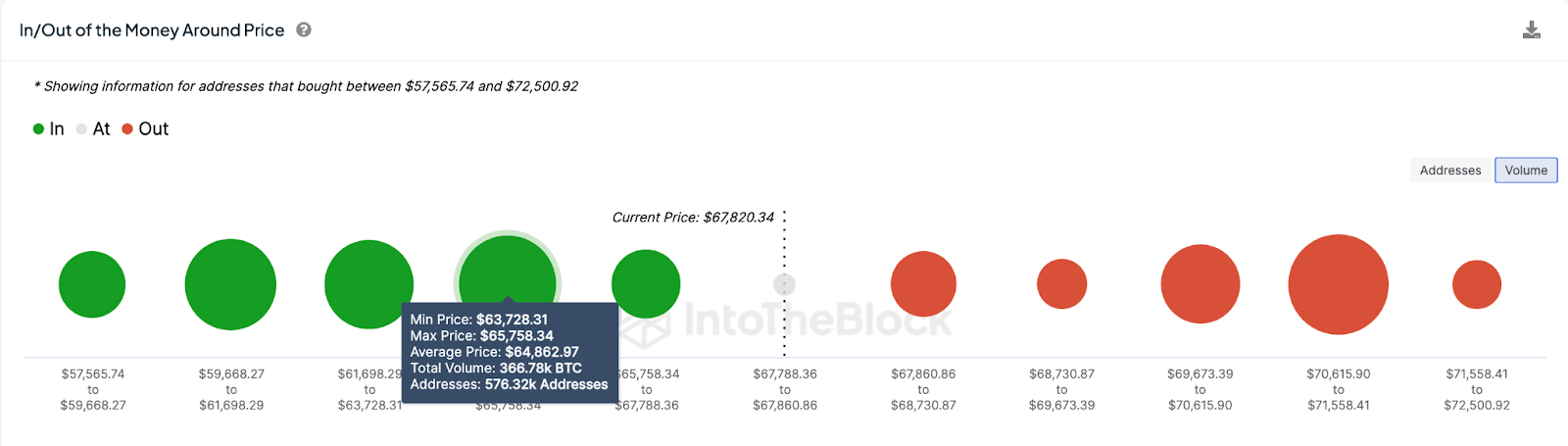Select the Volume view tab
Viewport: 1568px width, 446px height.
[x=1526, y=171]
